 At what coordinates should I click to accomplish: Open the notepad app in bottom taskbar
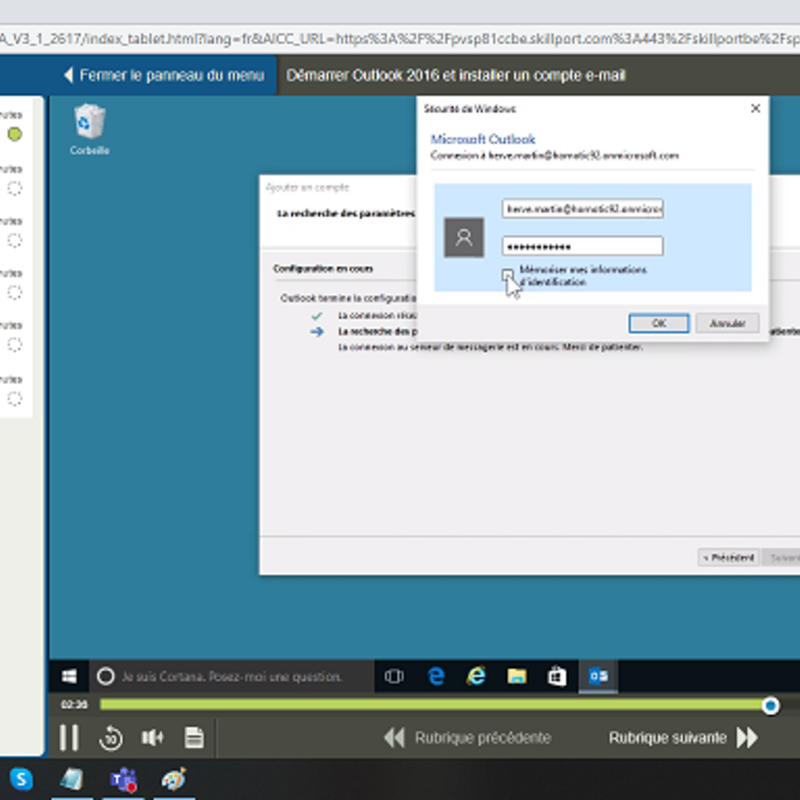(x=72, y=780)
